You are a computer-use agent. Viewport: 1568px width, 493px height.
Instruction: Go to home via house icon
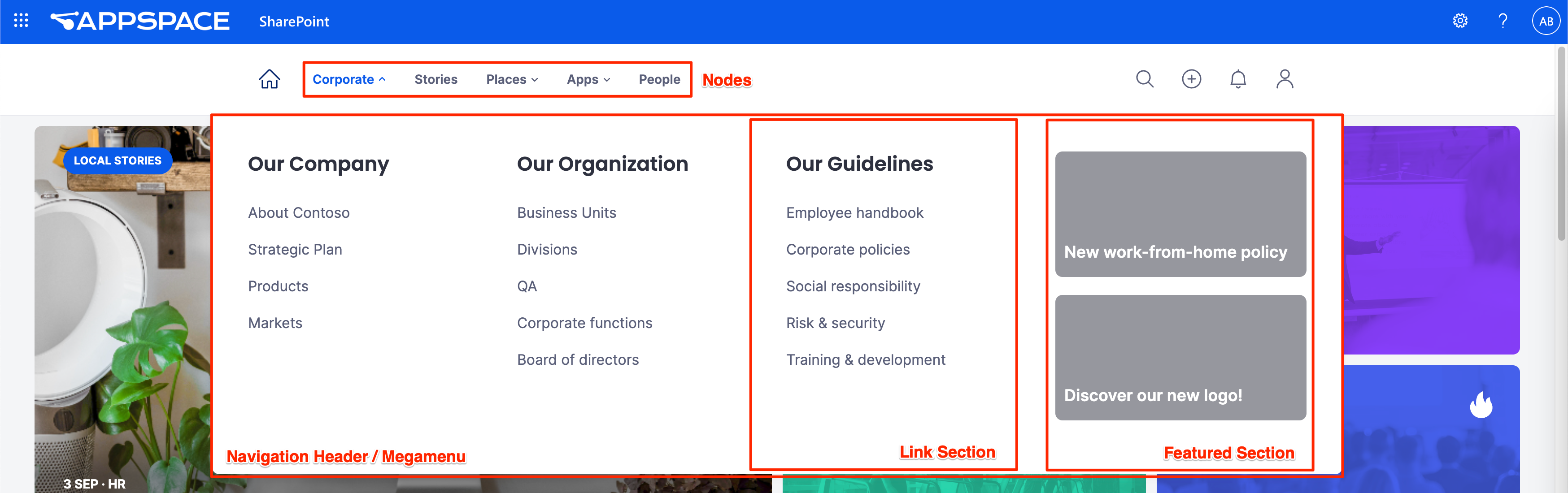click(x=269, y=79)
